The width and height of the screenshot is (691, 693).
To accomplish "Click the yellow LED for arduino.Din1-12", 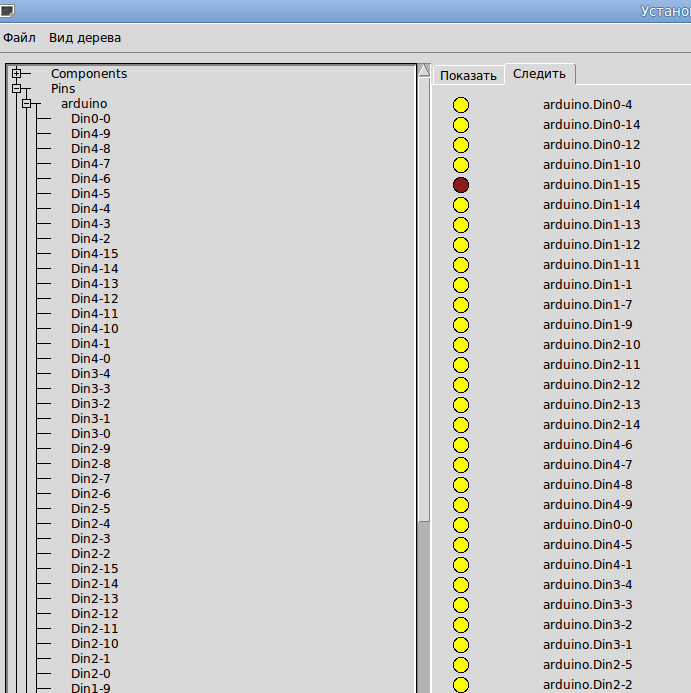I will pos(461,245).
